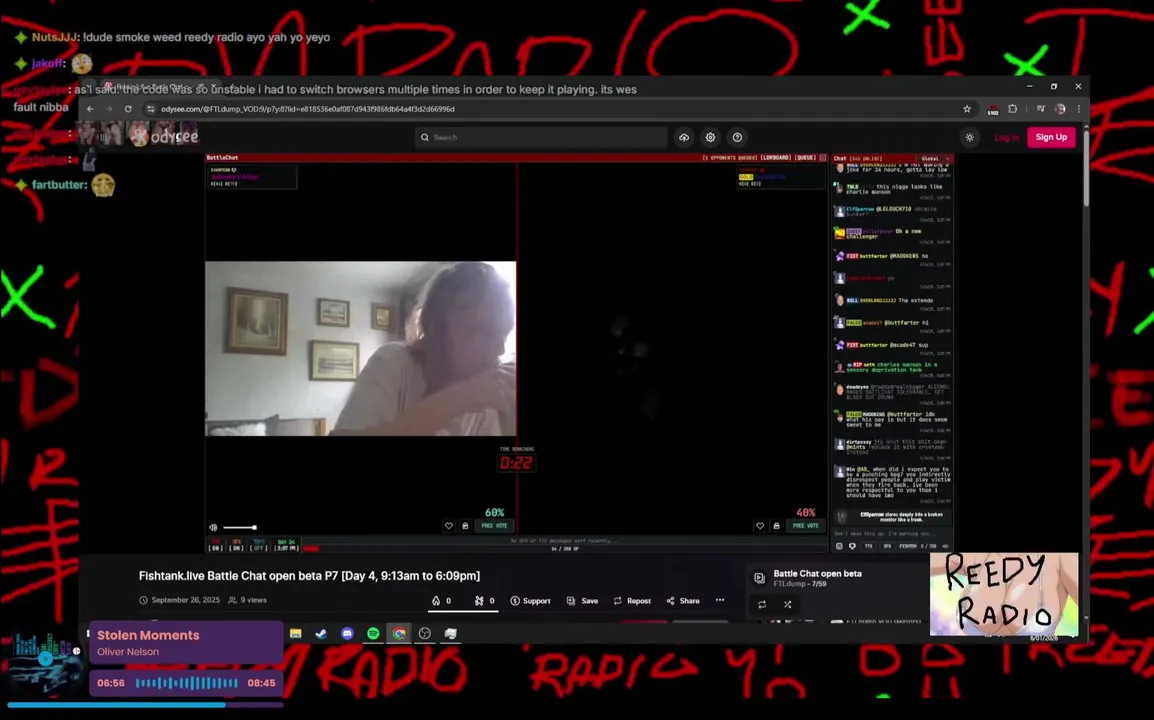
Task: Reload the page with the refresh icon
Action: [x=128, y=109]
